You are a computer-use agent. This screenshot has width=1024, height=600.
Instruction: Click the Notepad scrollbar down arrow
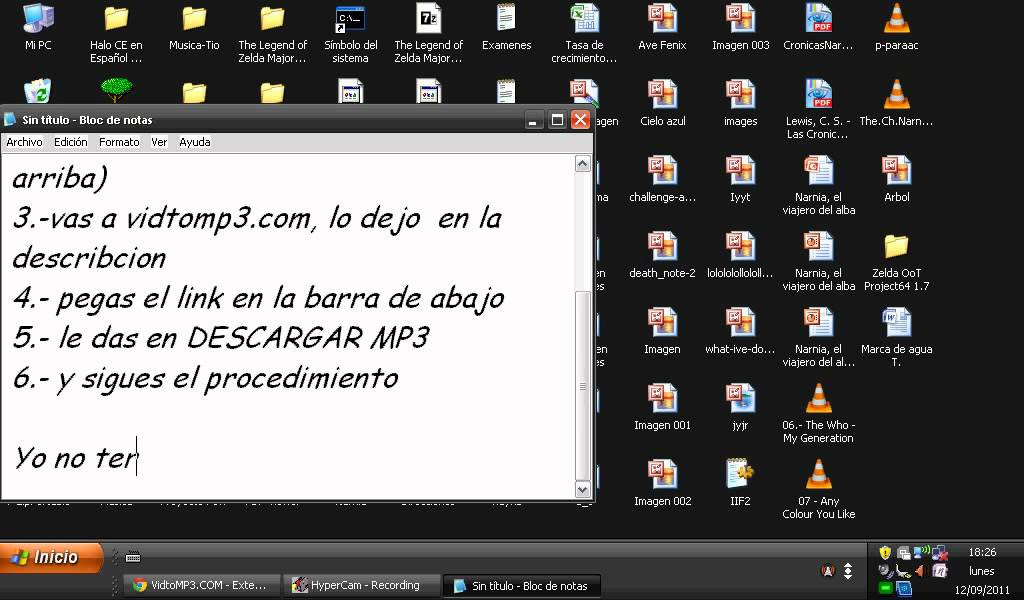(x=583, y=488)
